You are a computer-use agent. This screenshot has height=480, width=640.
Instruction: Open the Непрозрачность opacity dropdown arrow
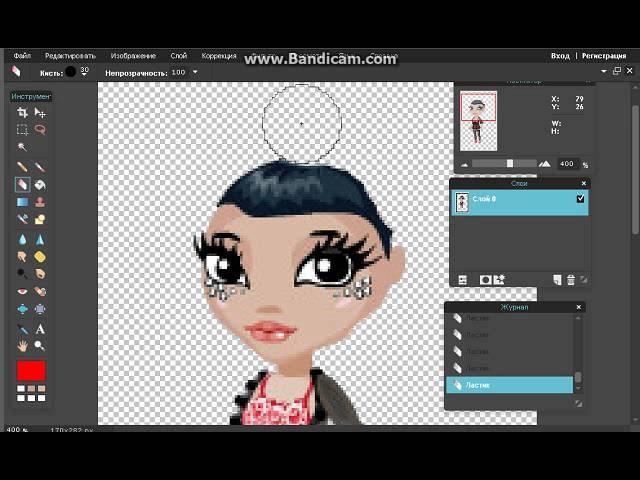click(x=195, y=72)
